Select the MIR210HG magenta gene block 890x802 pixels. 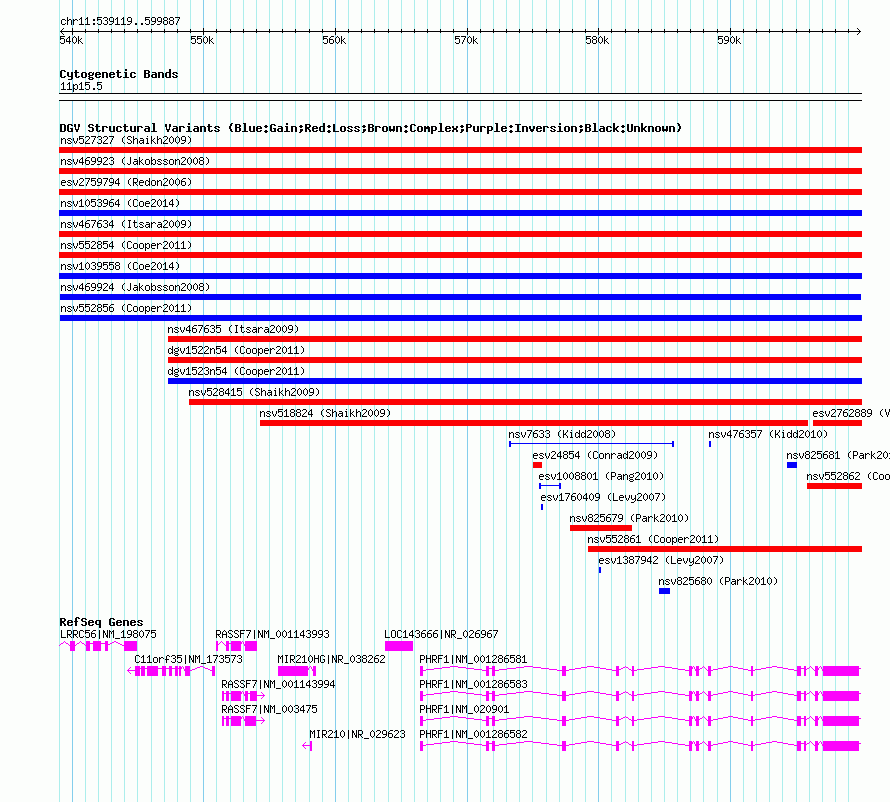click(296, 671)
